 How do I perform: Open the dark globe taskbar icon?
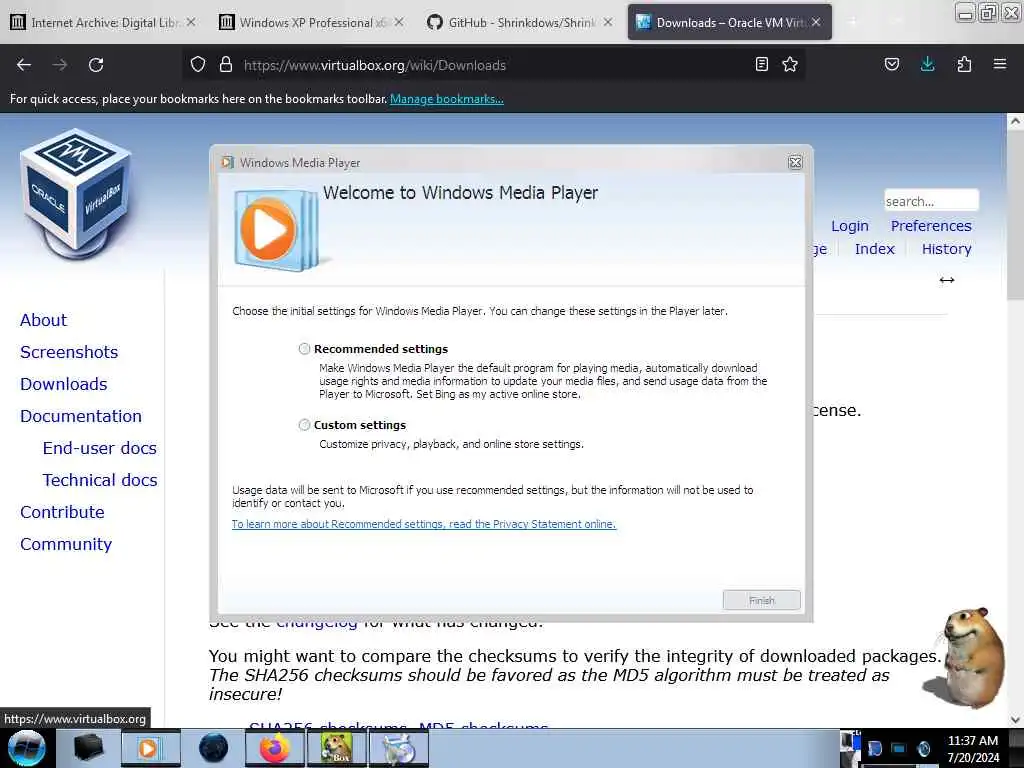pyautogui.click(x=213, y=748)
